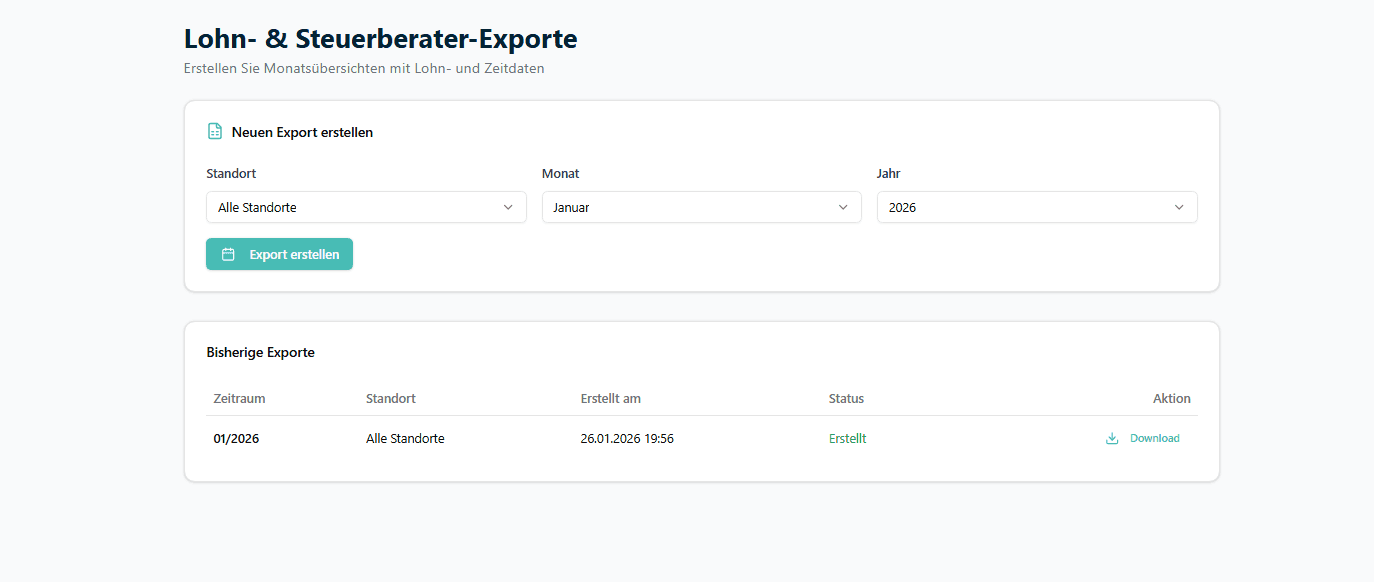Click the Lohn- & Steuerberater-Exporte page title

[x=381, y=38]
